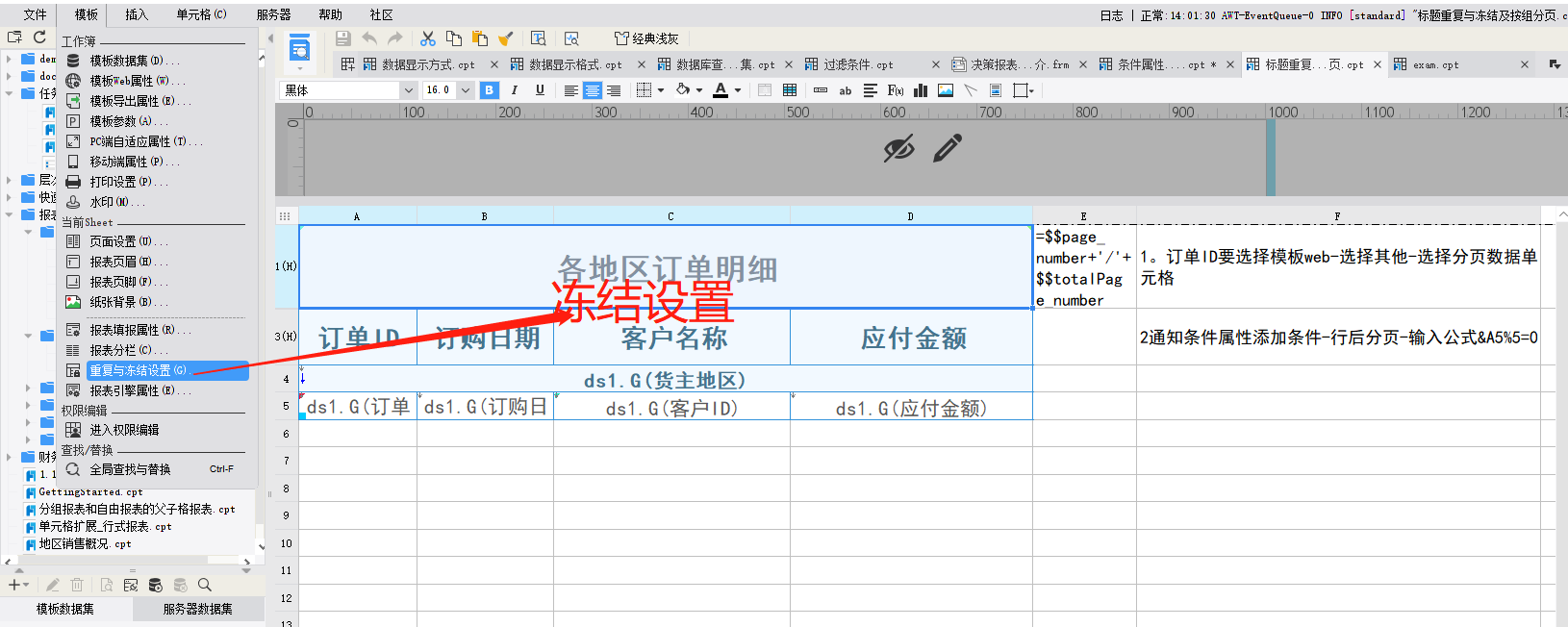Image resolution: width=1568 pixels, height=627 pixels.
Task: Open the 单元格(C) menu
Action: (x=202, y=14)
